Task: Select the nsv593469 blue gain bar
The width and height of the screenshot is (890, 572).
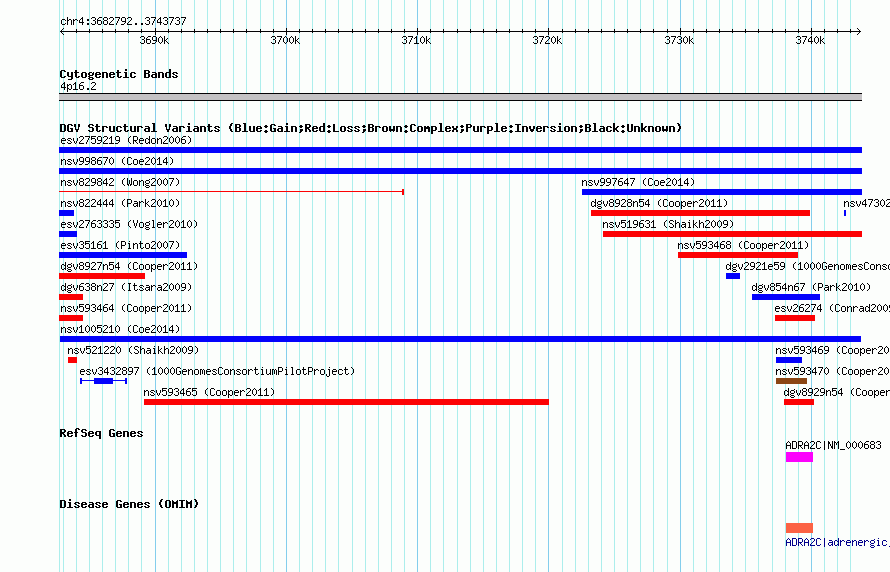Action: point(789,360)
